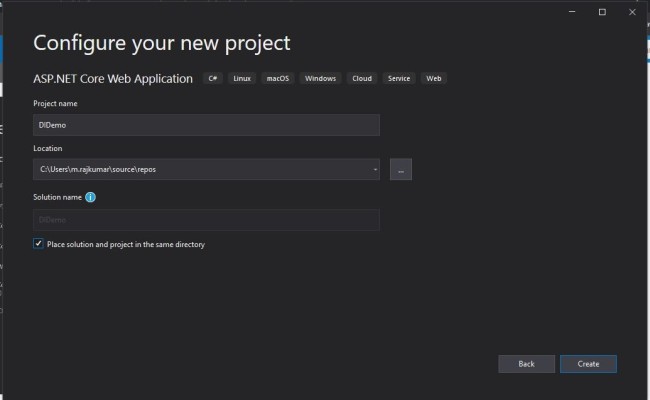
Task: Click the disabled Solution name field
Action: click(206, 220)
